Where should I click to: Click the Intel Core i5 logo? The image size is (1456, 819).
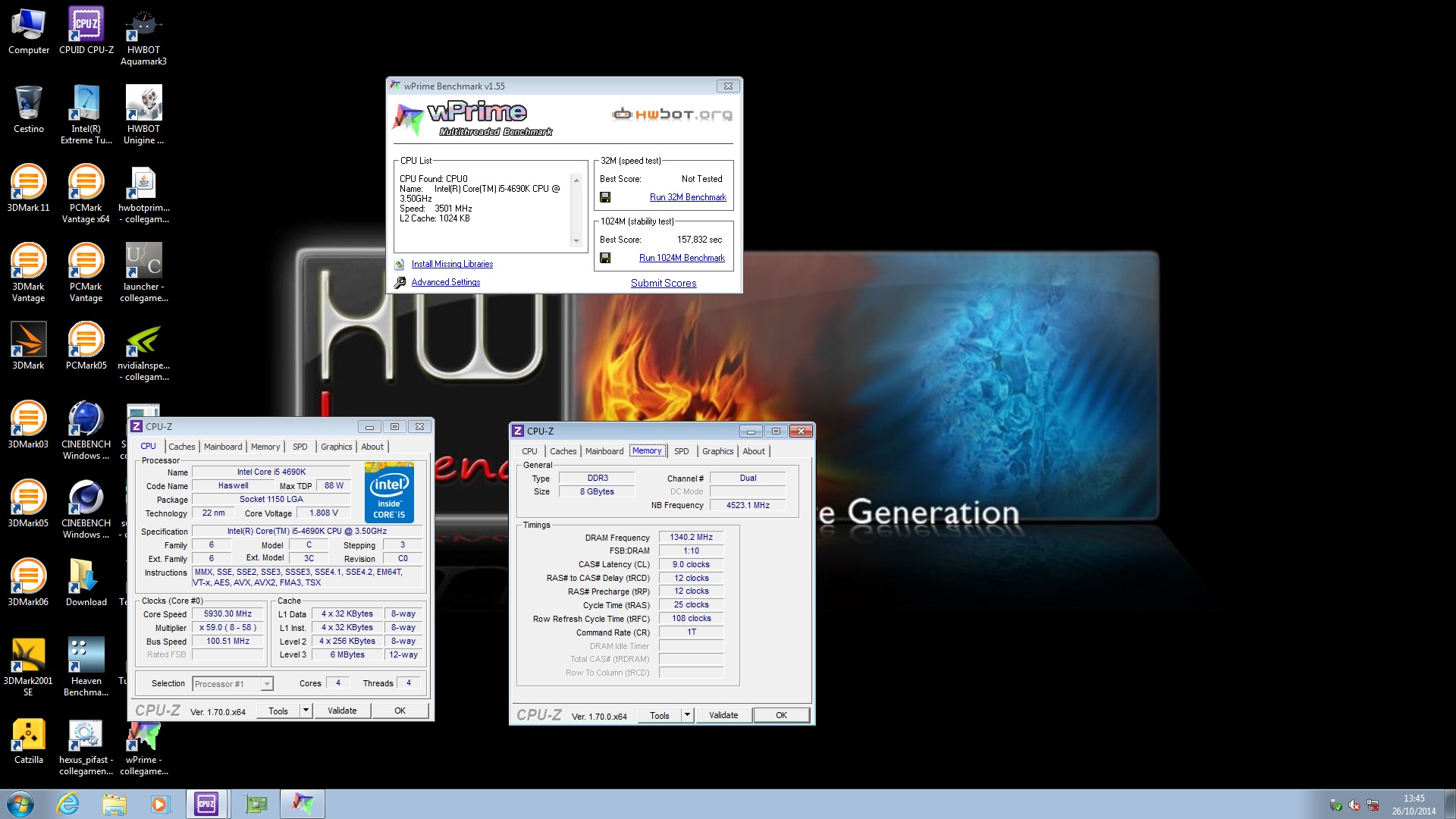click(x=389, y=492)
